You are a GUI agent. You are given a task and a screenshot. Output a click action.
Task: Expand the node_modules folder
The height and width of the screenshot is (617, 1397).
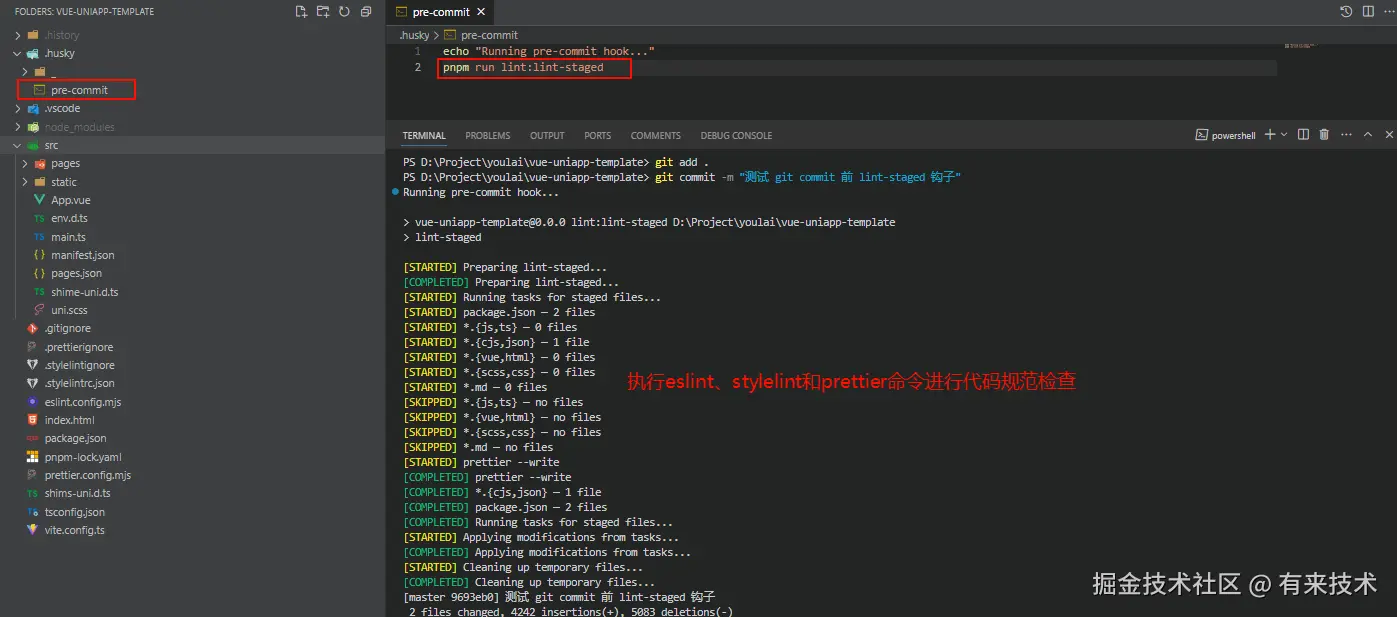point(18,127)
